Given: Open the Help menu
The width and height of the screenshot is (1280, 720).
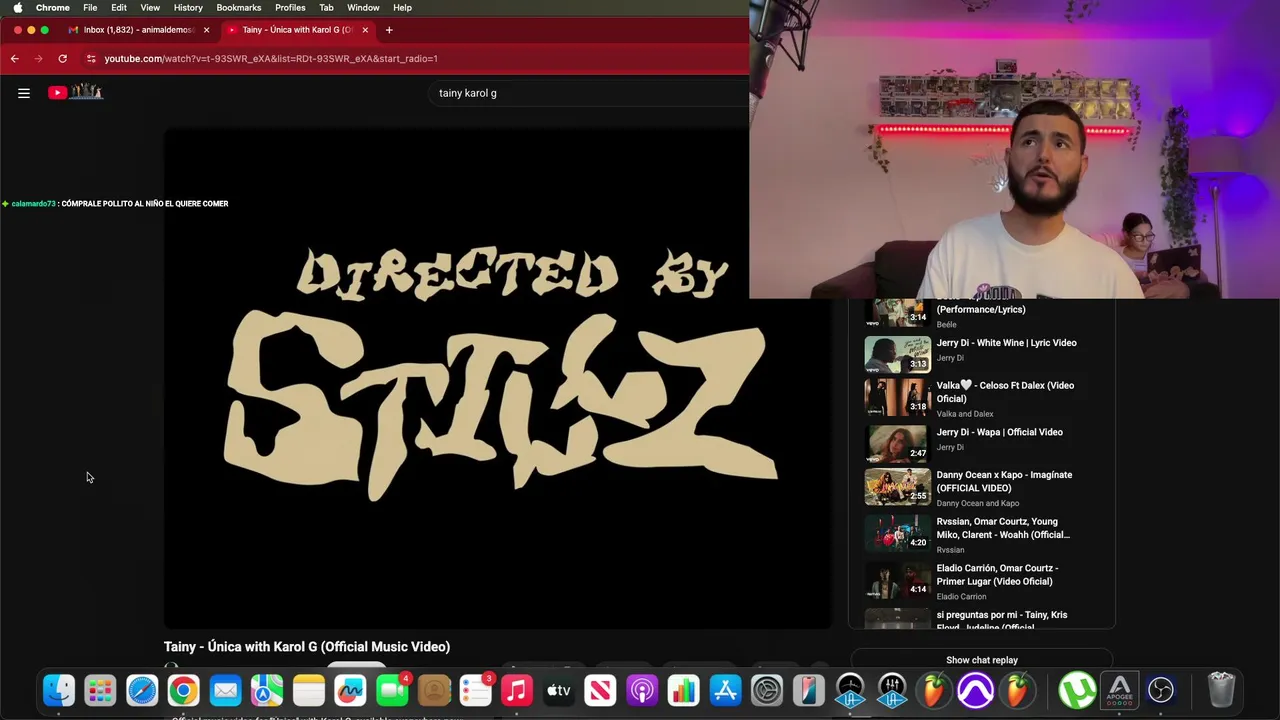Looking at the screenshot, I should [402, 7].
